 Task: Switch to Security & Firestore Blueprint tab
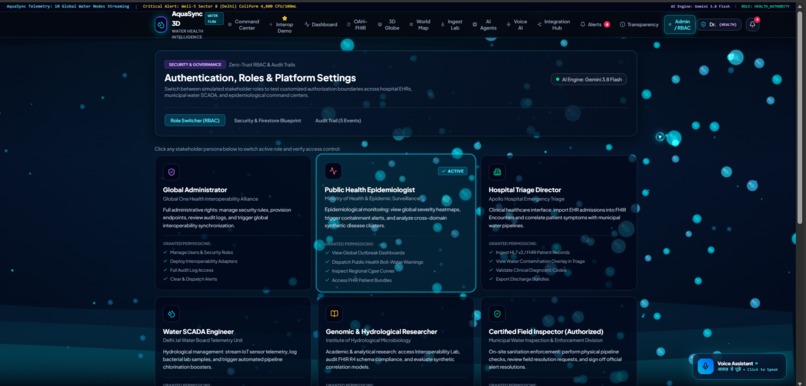(267, 120)
